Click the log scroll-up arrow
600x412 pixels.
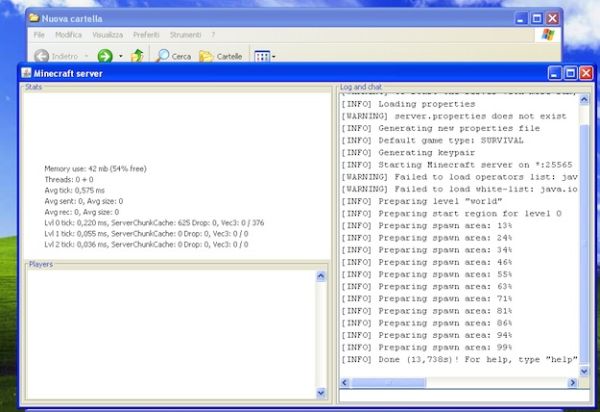pyautogui.click(x=584, y=100)
